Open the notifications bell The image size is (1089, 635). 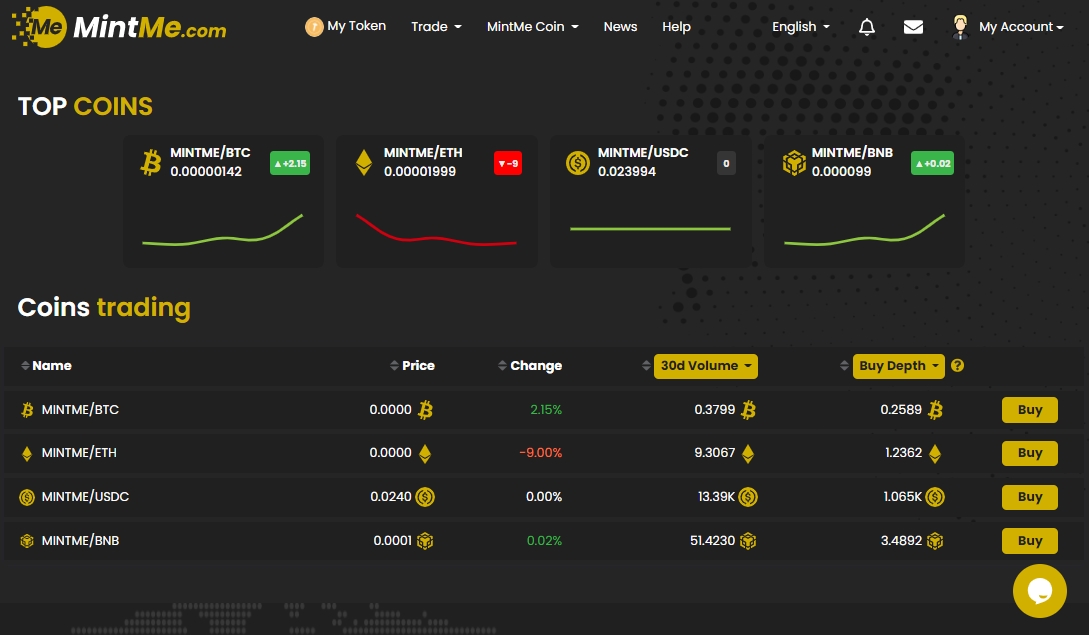[x=867, y=27]
